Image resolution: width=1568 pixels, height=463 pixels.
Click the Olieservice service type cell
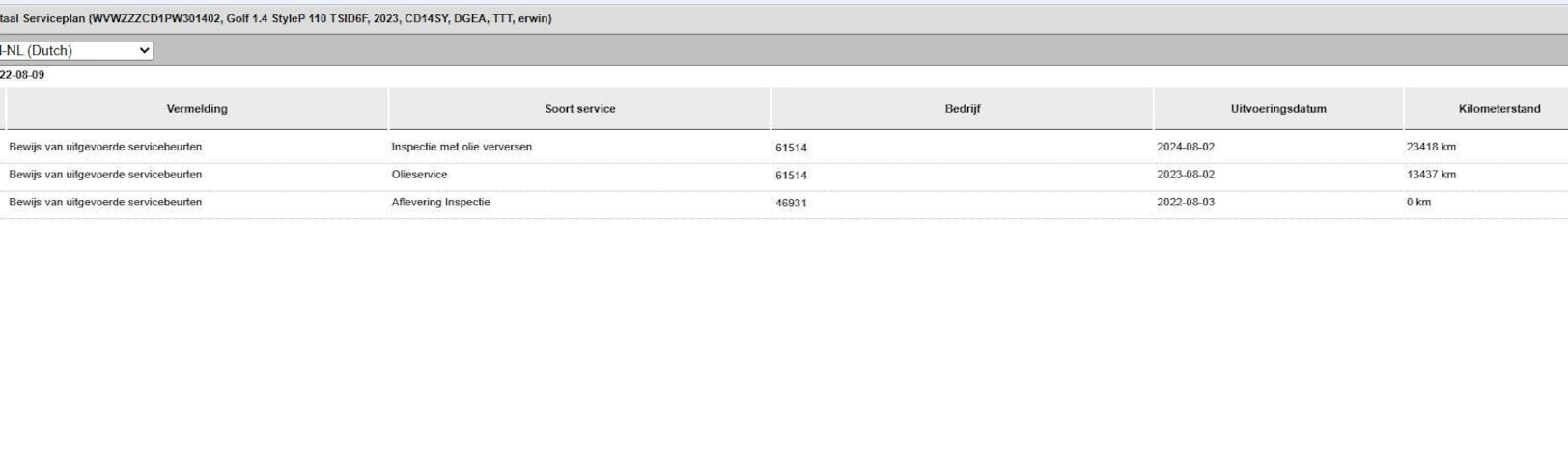419,175
